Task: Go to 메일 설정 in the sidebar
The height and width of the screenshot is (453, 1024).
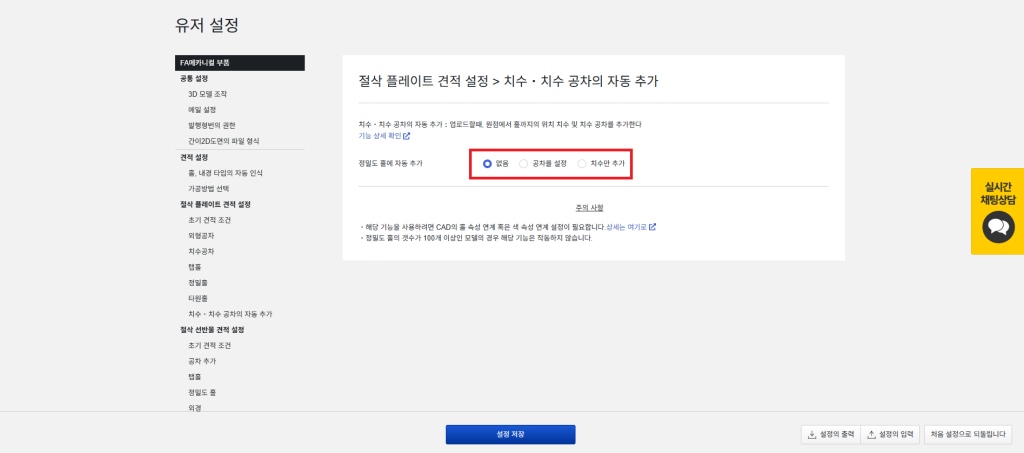Action: pyautogui.click(x=202, y=109)
